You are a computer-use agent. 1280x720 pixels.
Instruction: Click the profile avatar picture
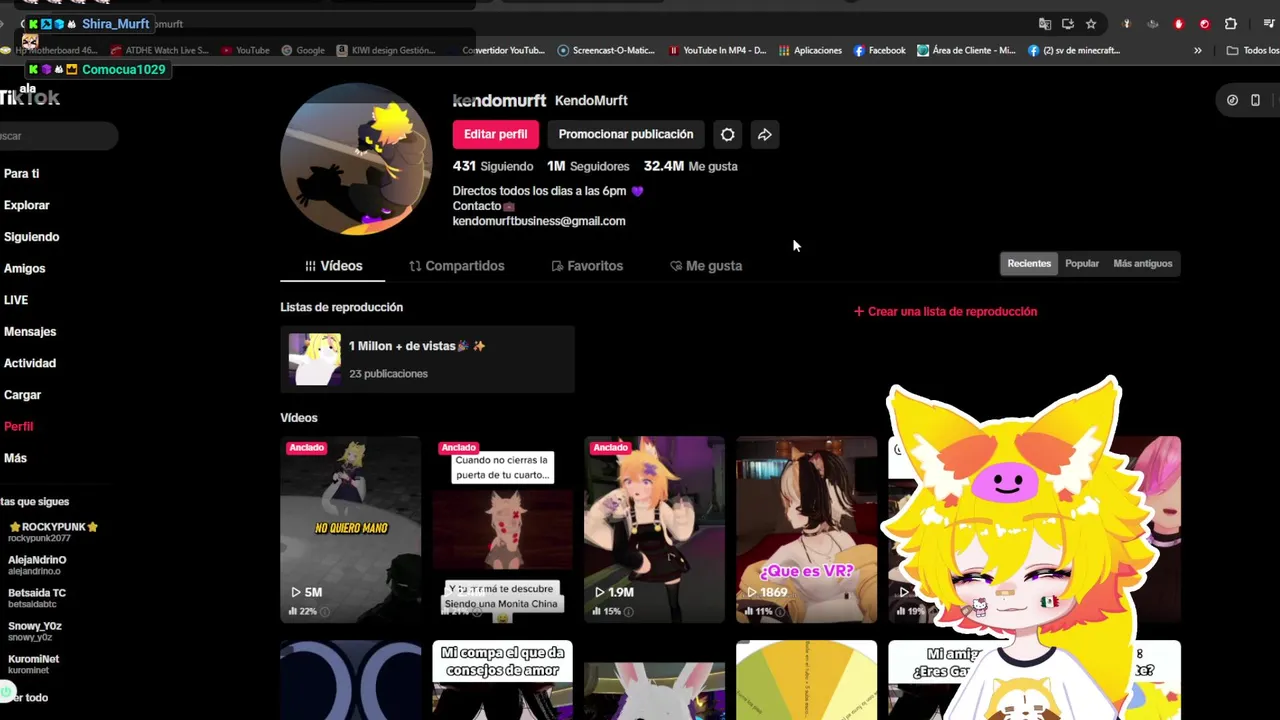pyautogui.click(x=356, y=160)
